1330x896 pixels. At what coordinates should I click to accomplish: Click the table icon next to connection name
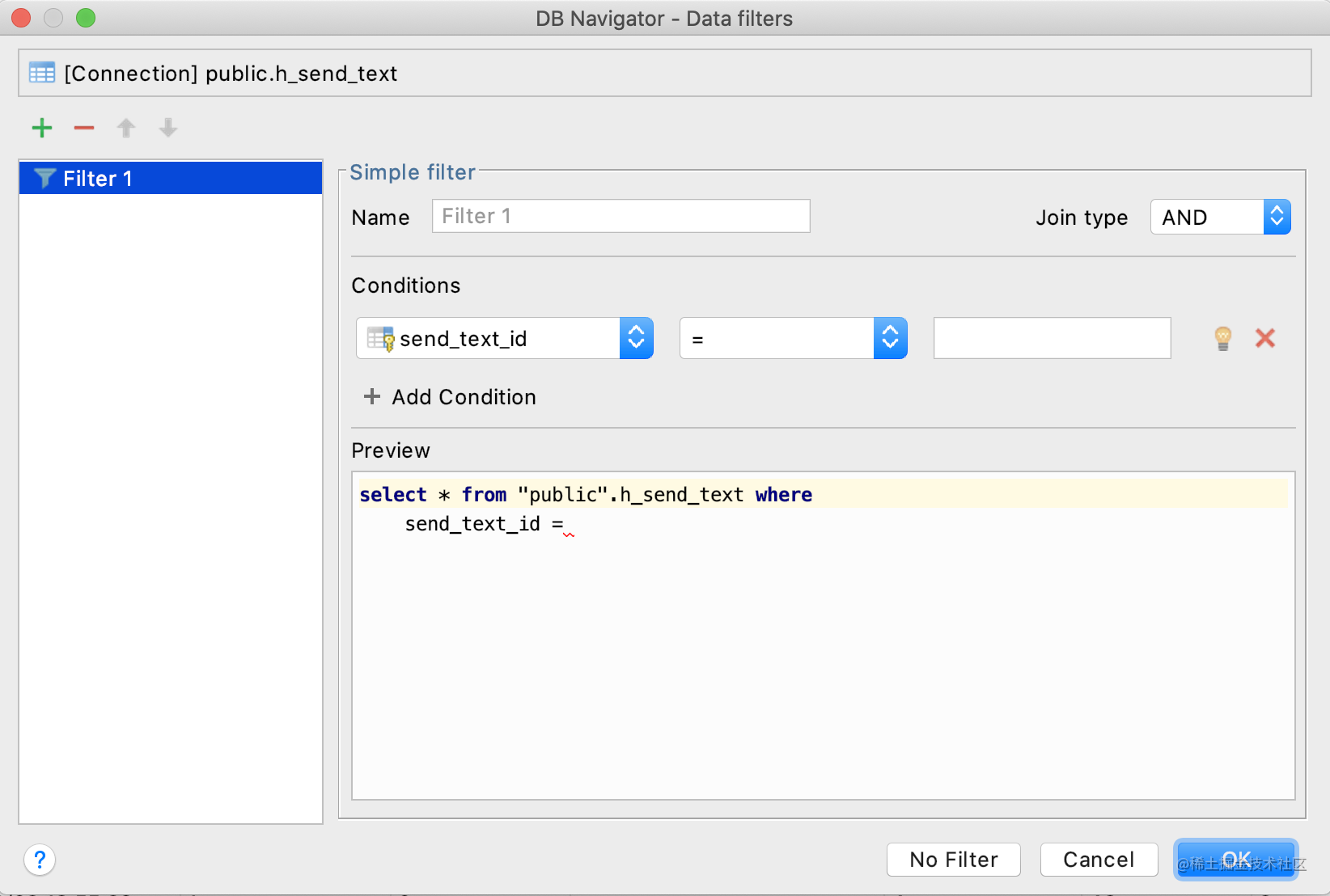click(x=42, y=73)
